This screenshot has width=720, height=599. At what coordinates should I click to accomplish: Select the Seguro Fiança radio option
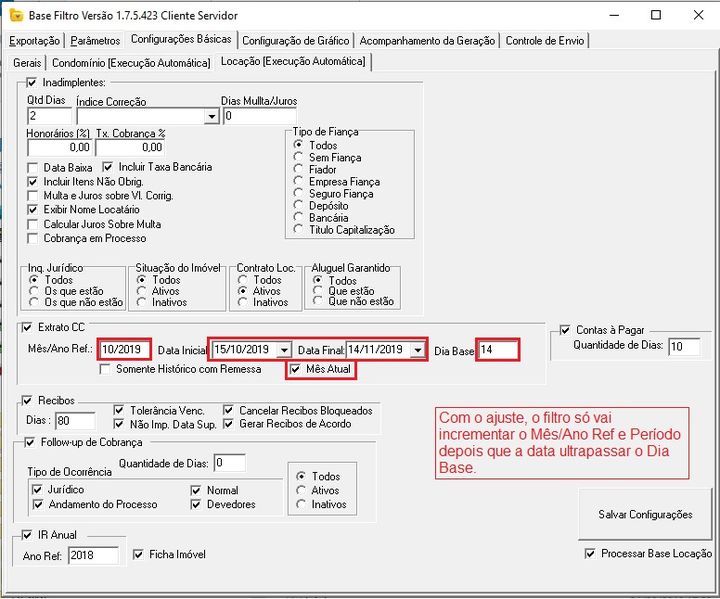coord(298,194)
